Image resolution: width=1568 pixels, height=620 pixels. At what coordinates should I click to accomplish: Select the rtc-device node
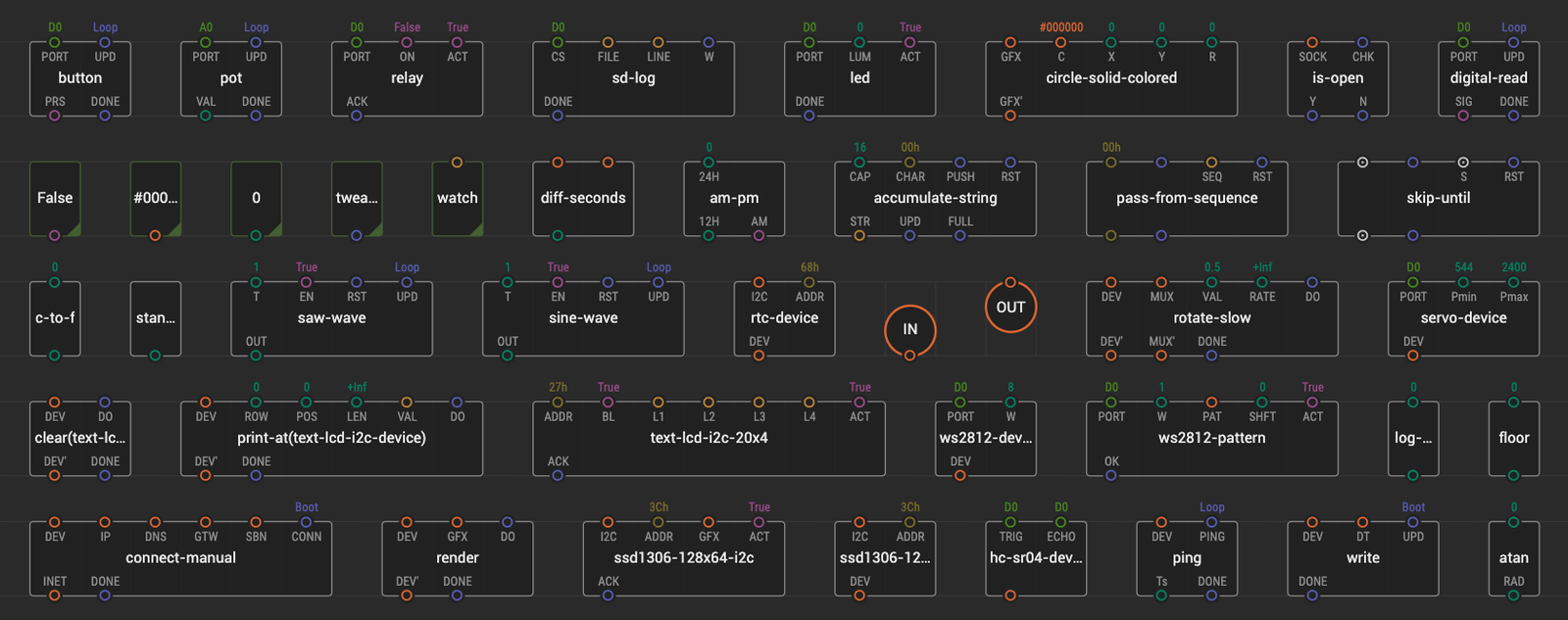tap(784, 318)
